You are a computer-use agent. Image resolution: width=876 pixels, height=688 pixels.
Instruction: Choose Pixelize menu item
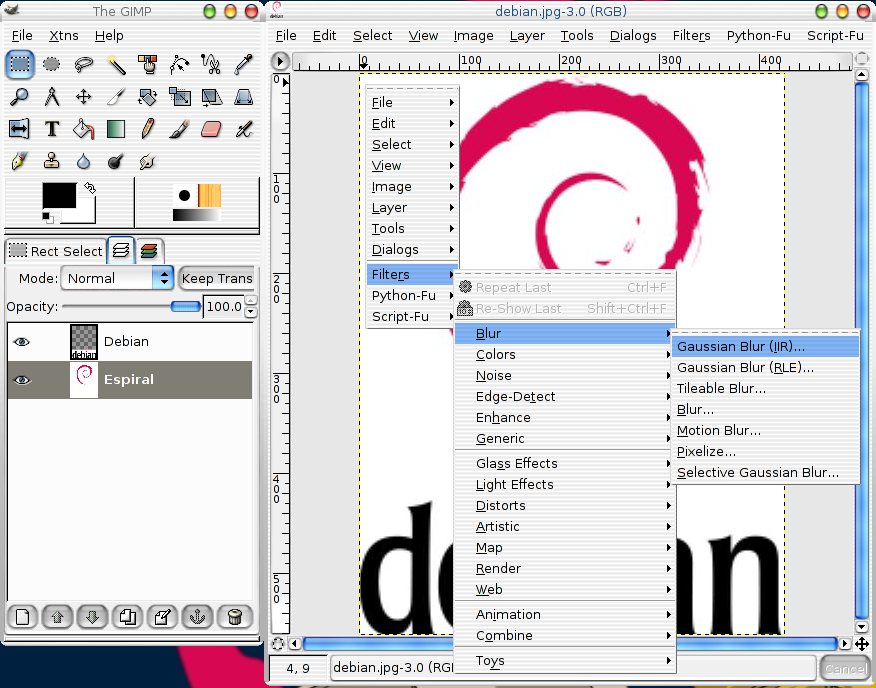[764, 452]
